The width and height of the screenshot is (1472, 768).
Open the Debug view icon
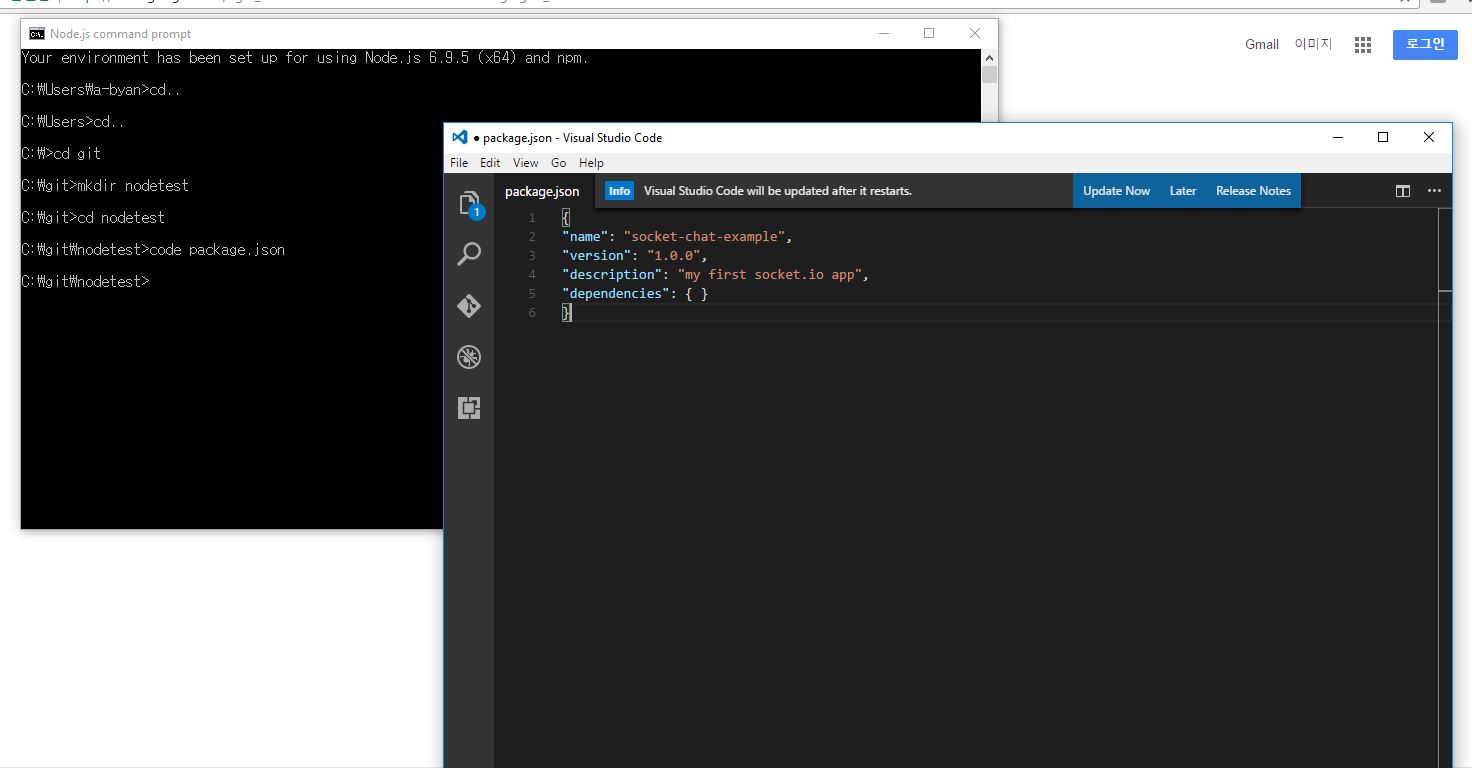tap(469, 357)
